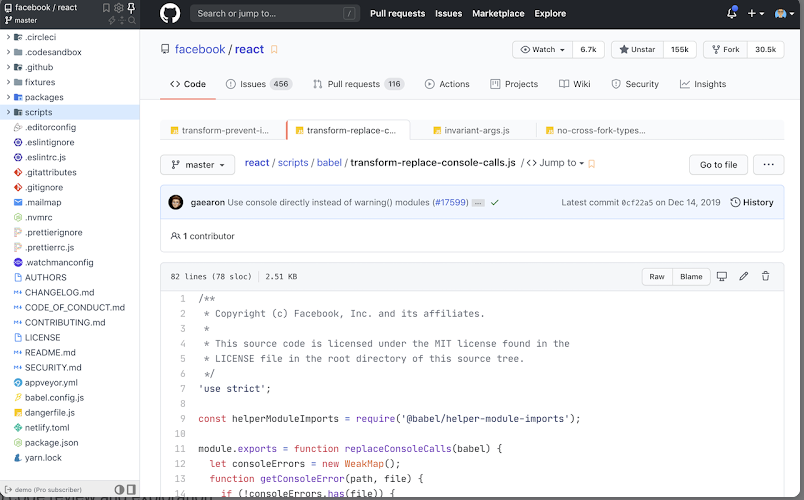The image size is (804, 500).
Task: Open the master branch selector
Action: tap(197, 165)
